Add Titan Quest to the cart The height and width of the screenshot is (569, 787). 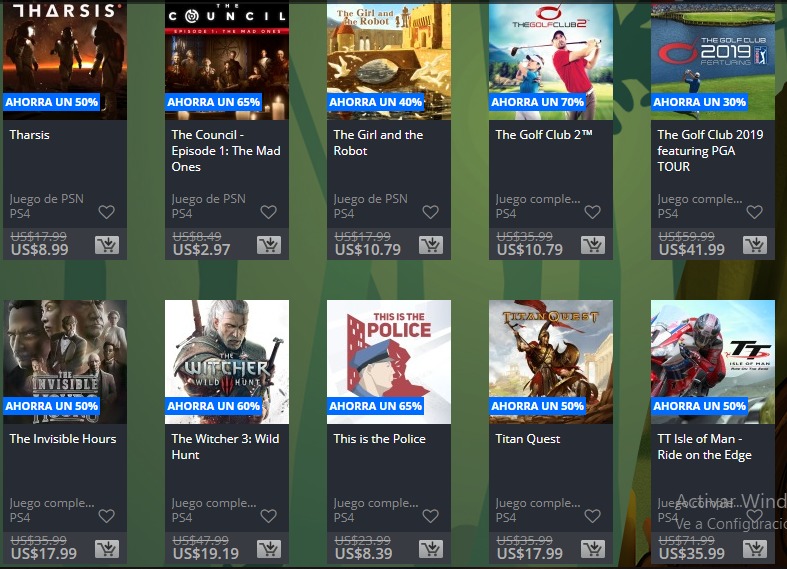(592, 549)
